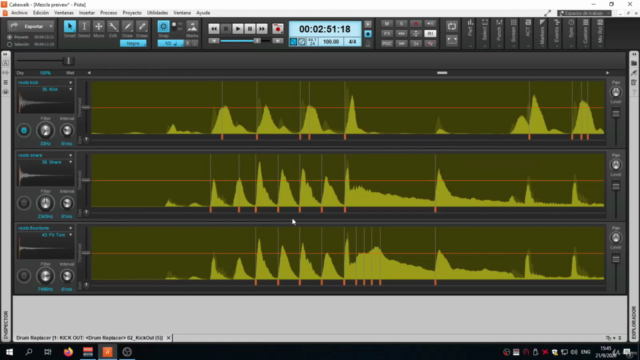The image size is (640, 360).
Task: Click the roots snare Interval knob
Action: pos(67,203)
